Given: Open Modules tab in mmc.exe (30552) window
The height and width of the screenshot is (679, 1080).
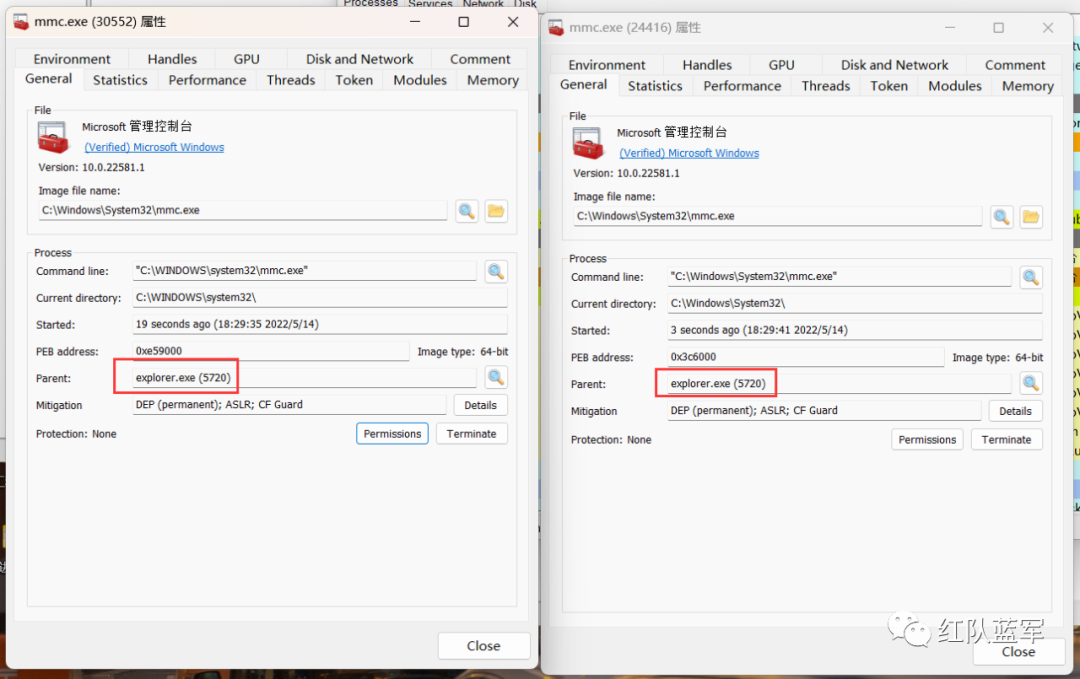Looking at the screenshot, I should point(420,81).
